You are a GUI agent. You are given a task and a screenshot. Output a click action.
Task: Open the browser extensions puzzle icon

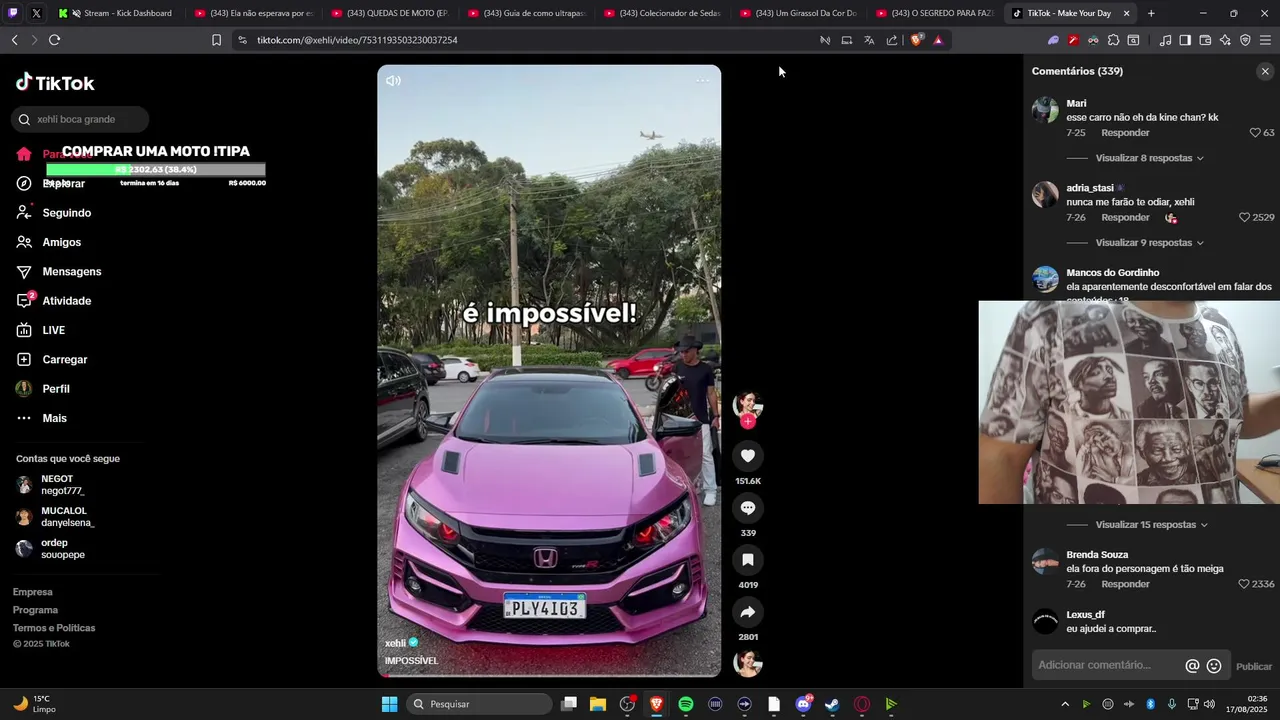pos(1113,40)
